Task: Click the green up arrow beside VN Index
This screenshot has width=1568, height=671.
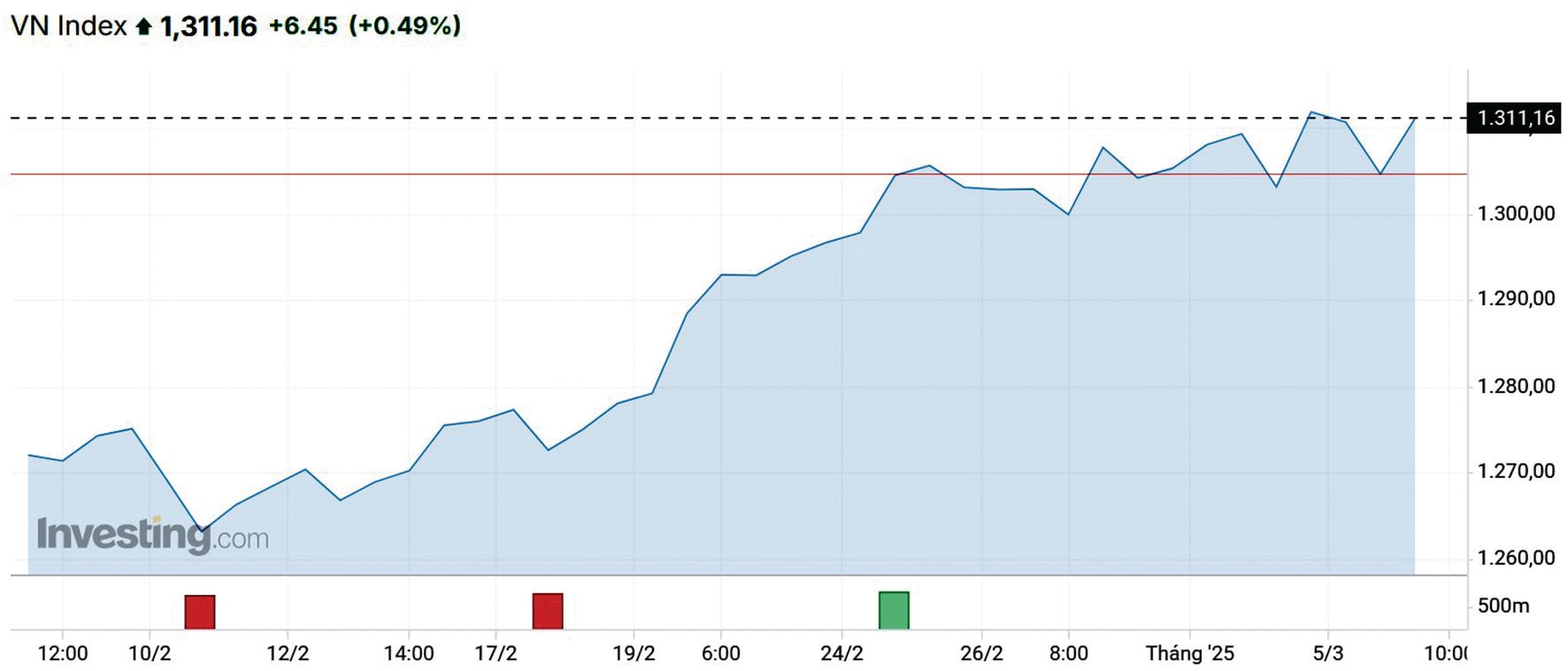Action: coord(143,27)
